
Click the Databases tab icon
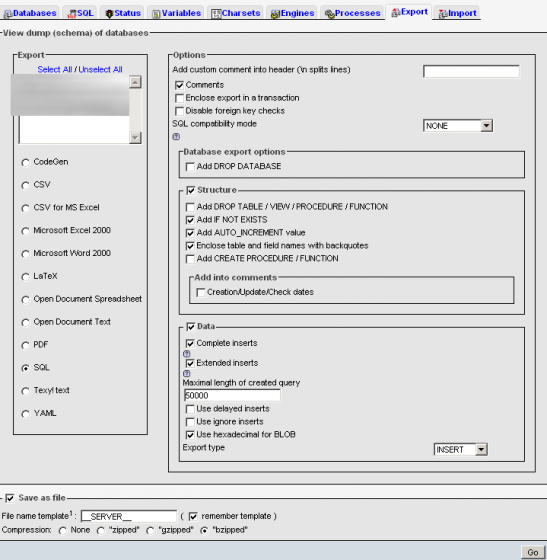click(x=8, y=14)
